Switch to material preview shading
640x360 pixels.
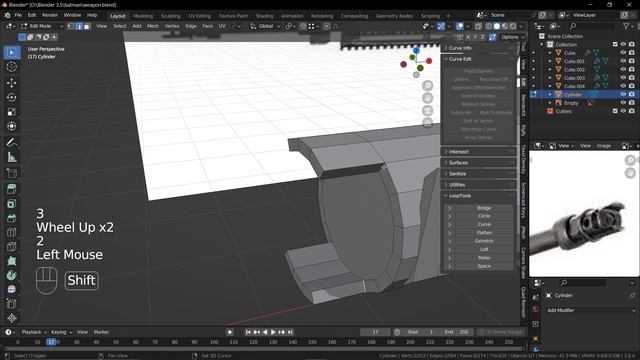(505, 26)
